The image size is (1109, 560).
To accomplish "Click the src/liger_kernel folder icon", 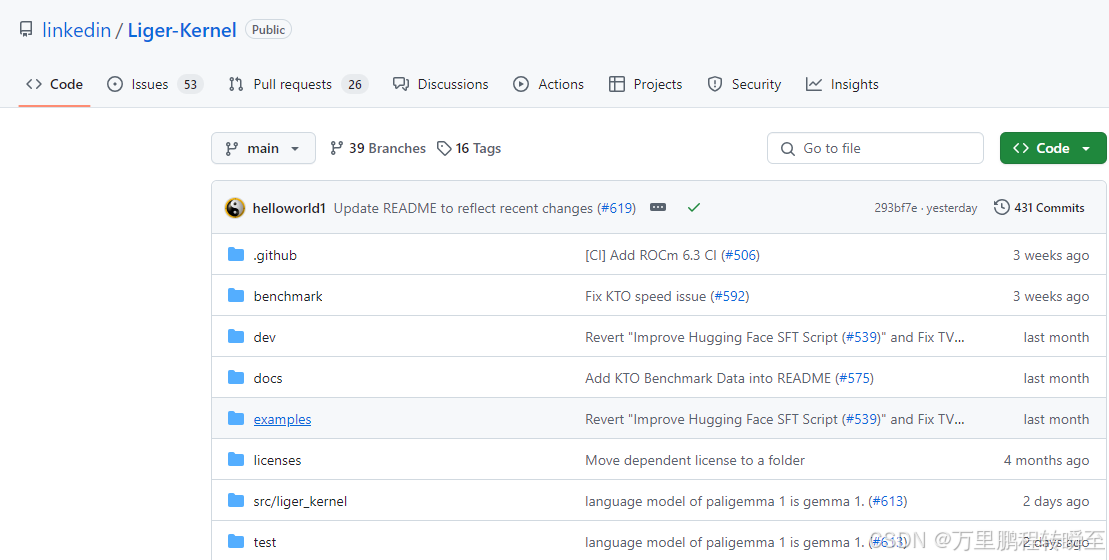I will [x=236, y=501].
